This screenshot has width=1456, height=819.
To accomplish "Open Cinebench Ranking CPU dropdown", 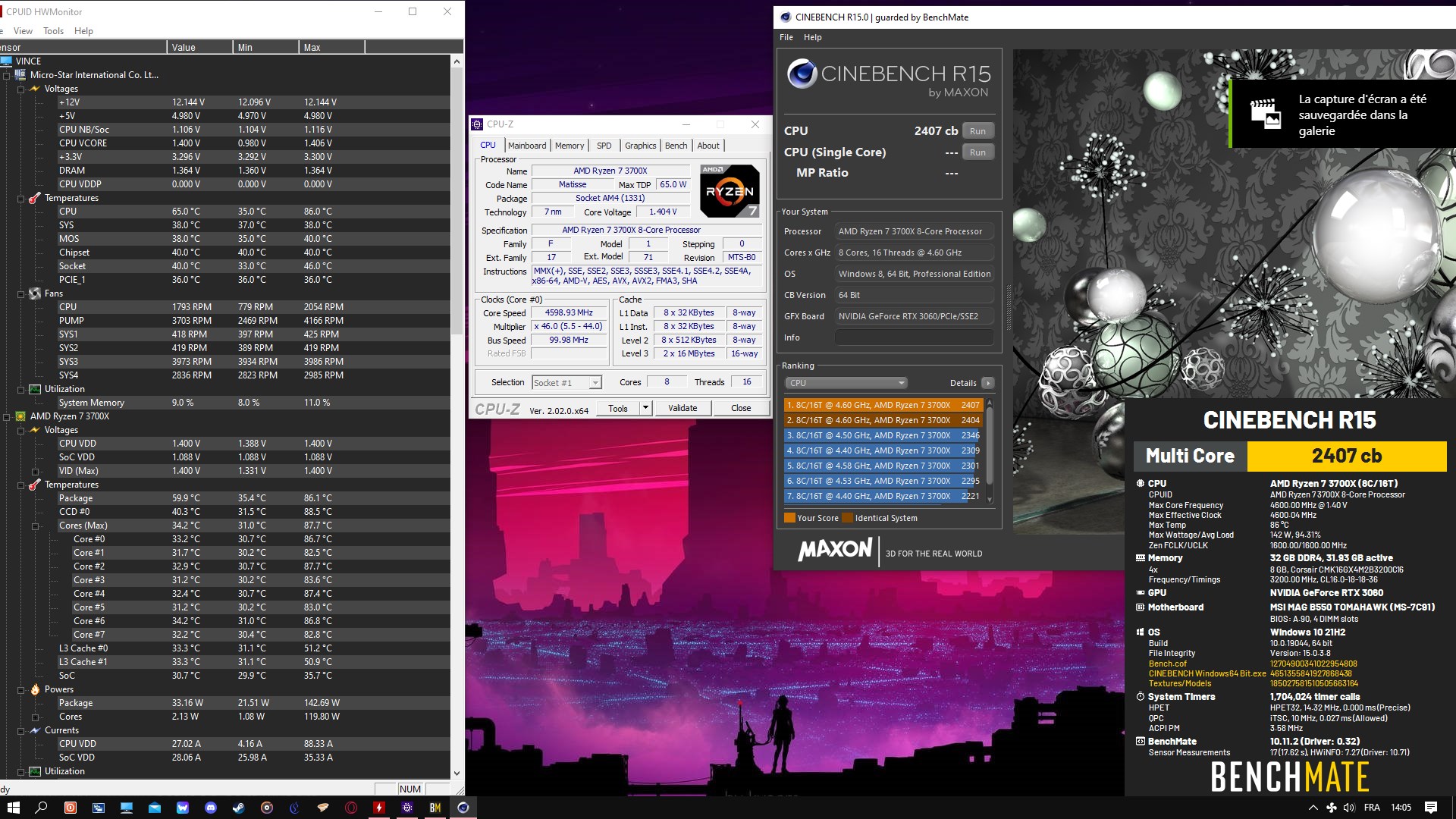I will tap(846, 383).
